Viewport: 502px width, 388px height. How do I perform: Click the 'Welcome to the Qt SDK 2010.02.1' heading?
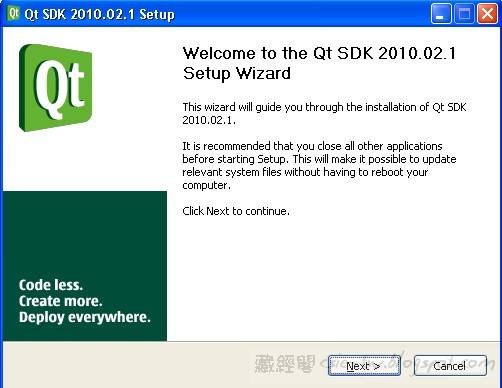click(x=319, y=63)
